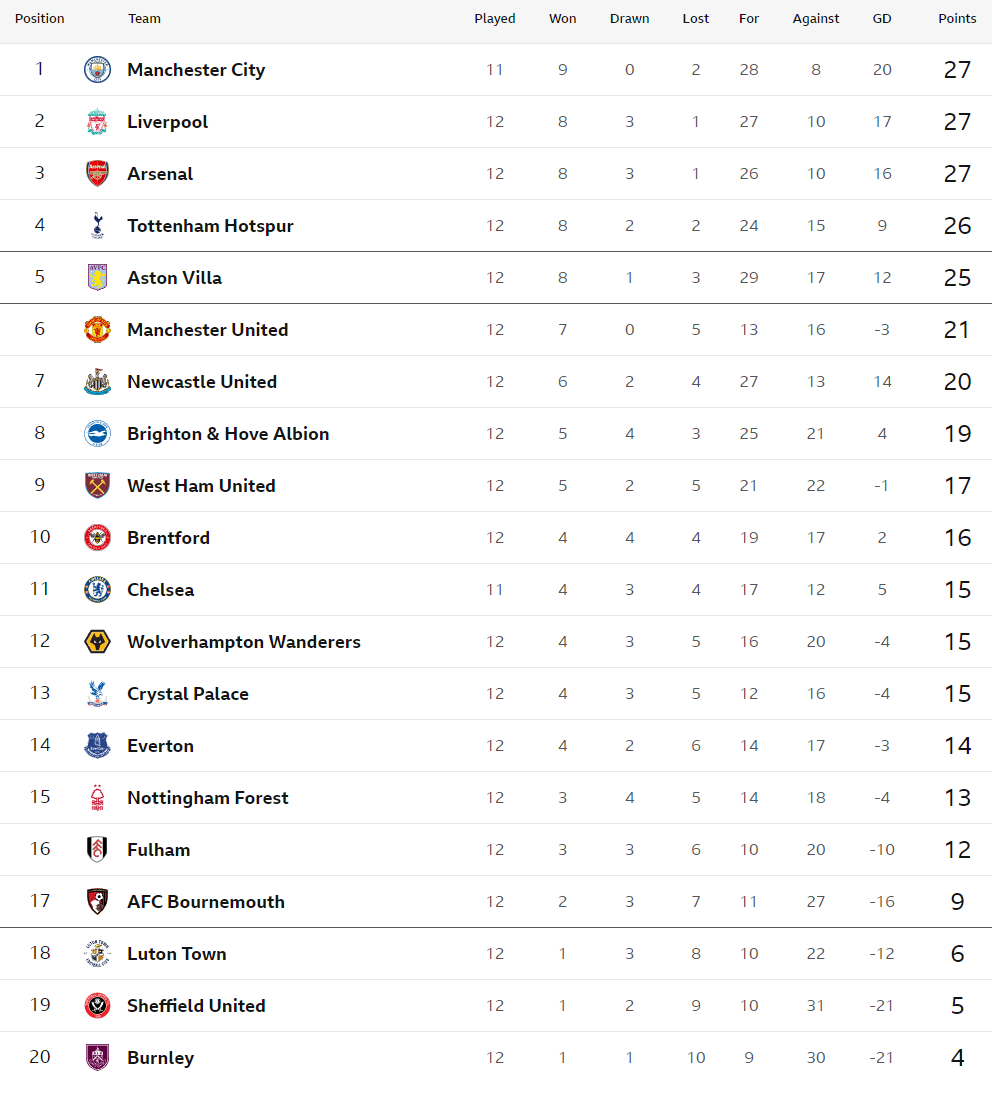This screenshot has height=1093, width=992.
Task: Select the Nottingham Forest team name
Action: 208,798
